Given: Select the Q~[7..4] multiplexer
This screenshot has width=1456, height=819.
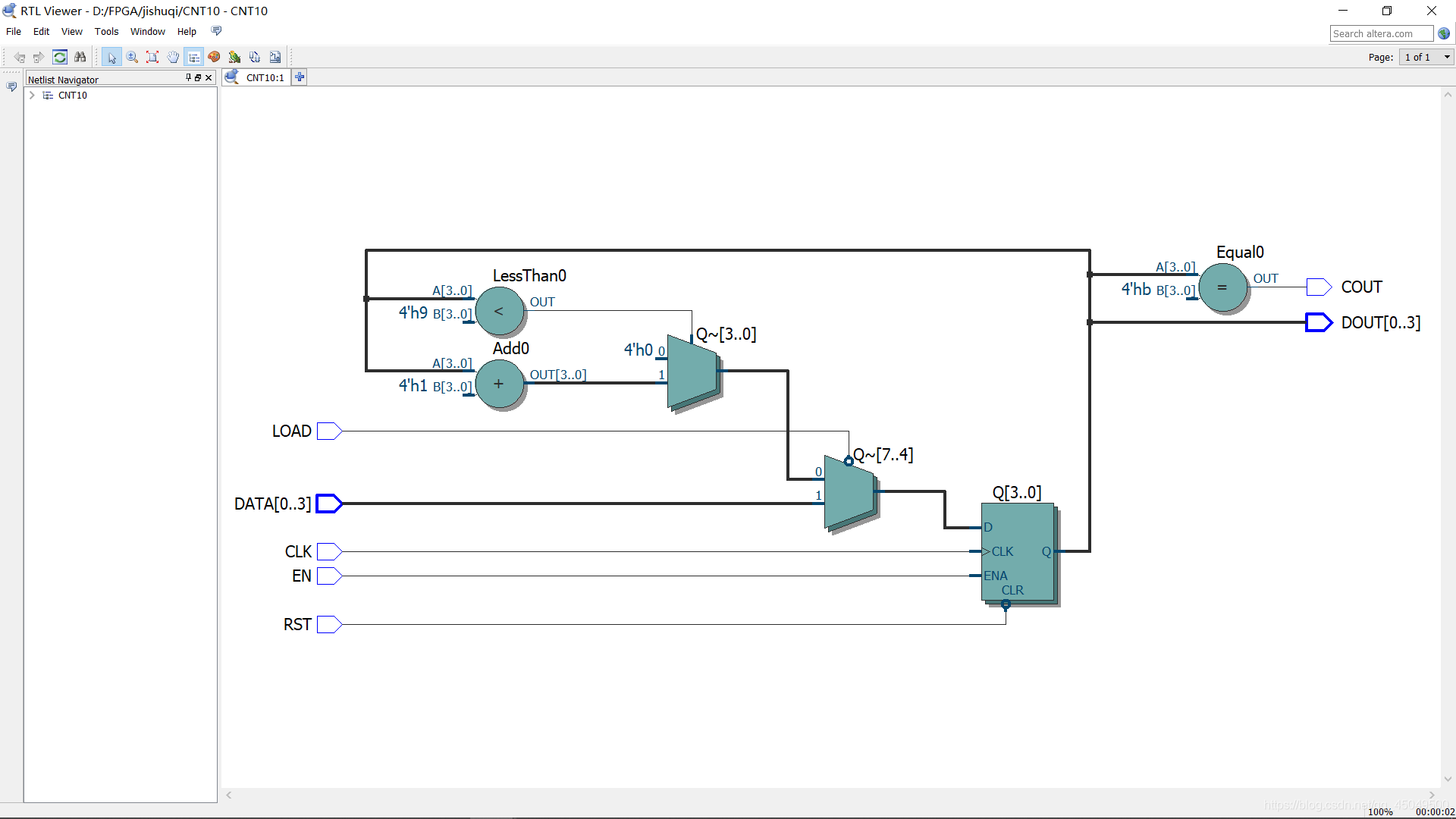Looking at the screenshot, I should (851, 493).
